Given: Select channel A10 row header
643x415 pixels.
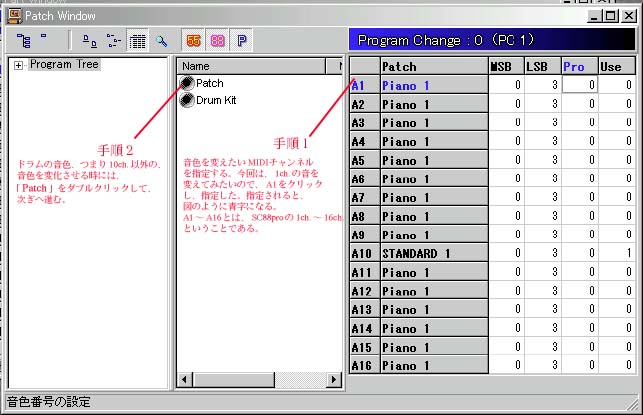Looking at the screenshot, I should coord(362,253).
